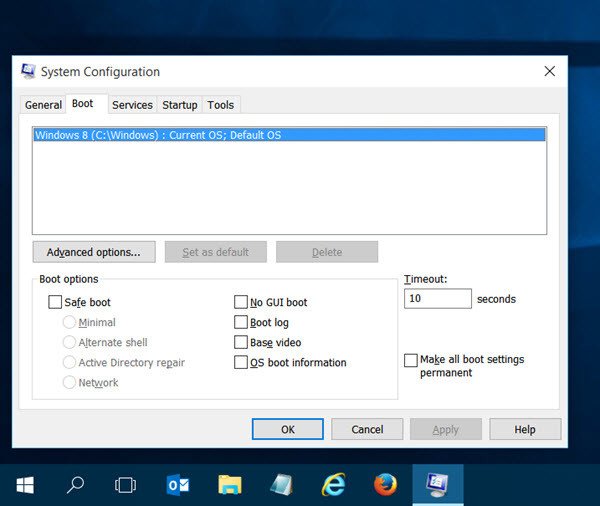Click into the Timeout seconds field

pyautogui.click(x=437, y=299)
